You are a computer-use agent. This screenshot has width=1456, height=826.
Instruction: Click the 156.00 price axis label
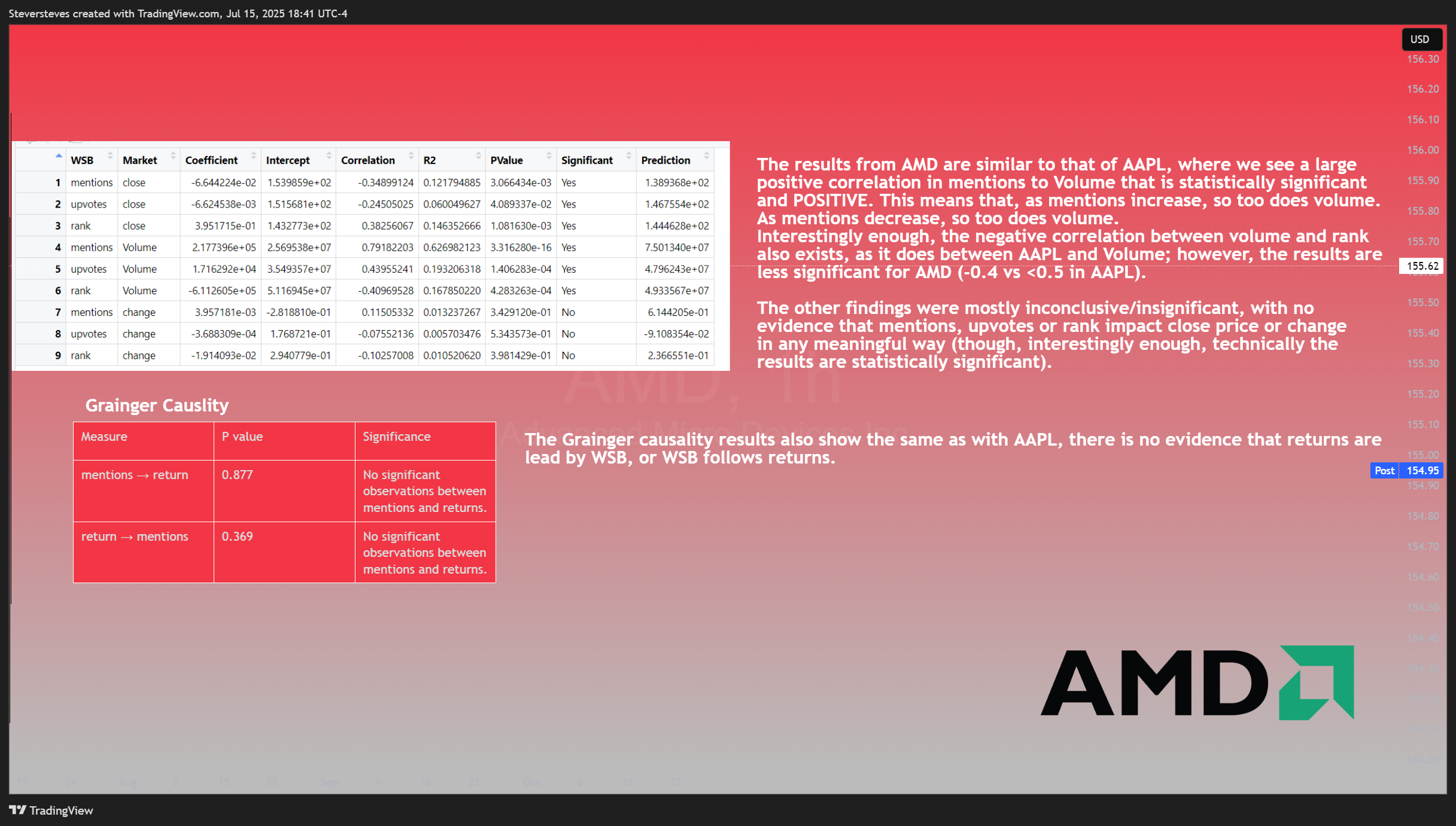1422,150
